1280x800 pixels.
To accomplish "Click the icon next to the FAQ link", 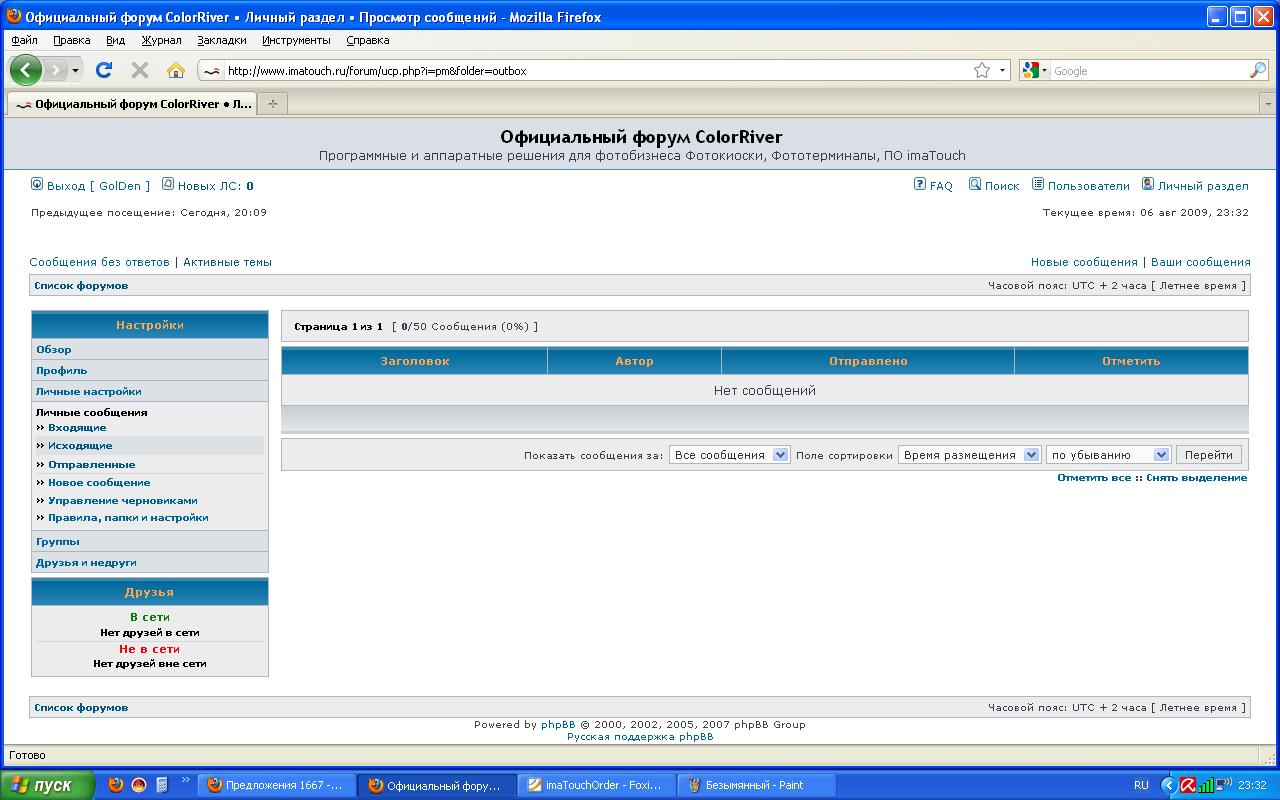I will tap(920, 184).
